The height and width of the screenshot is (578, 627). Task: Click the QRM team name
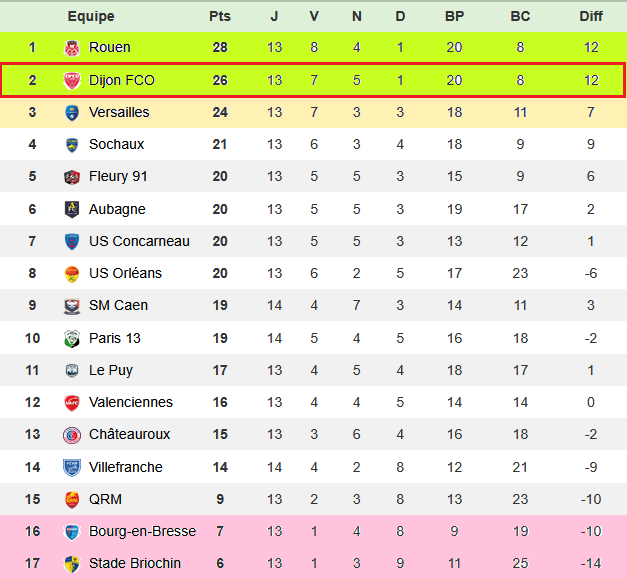point(105,499)
